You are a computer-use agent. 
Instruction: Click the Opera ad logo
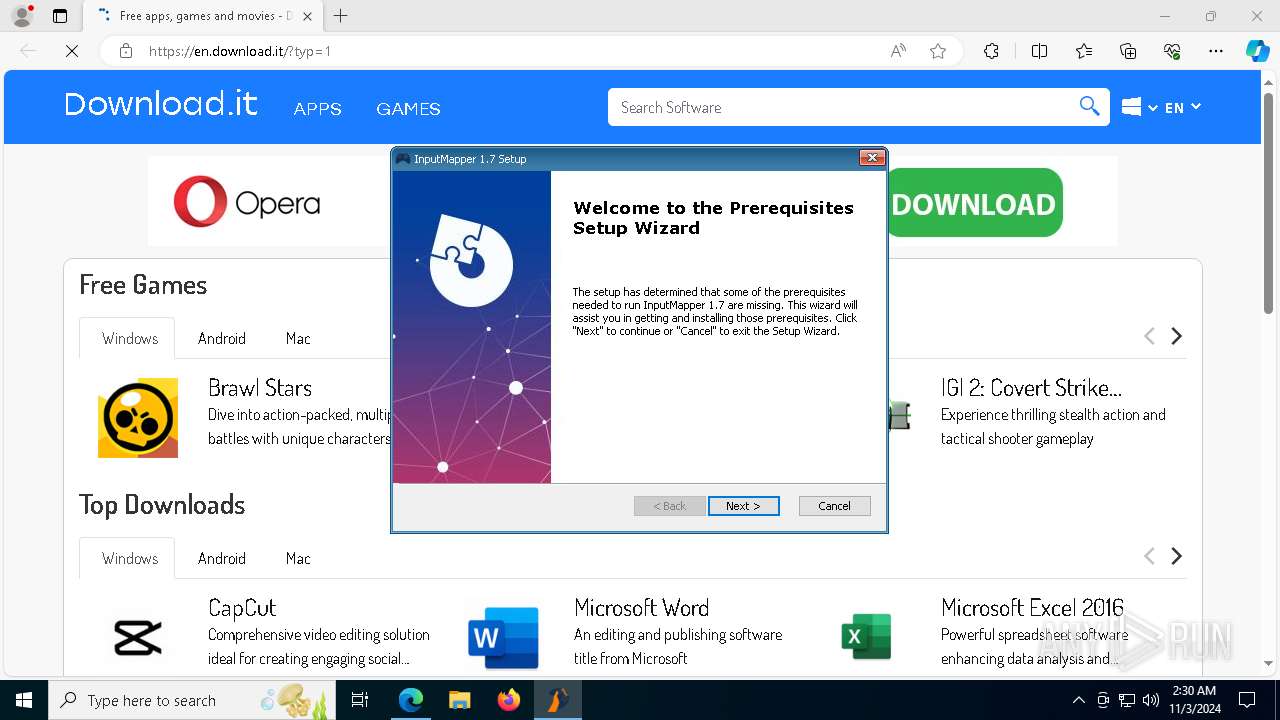point(246,202)
